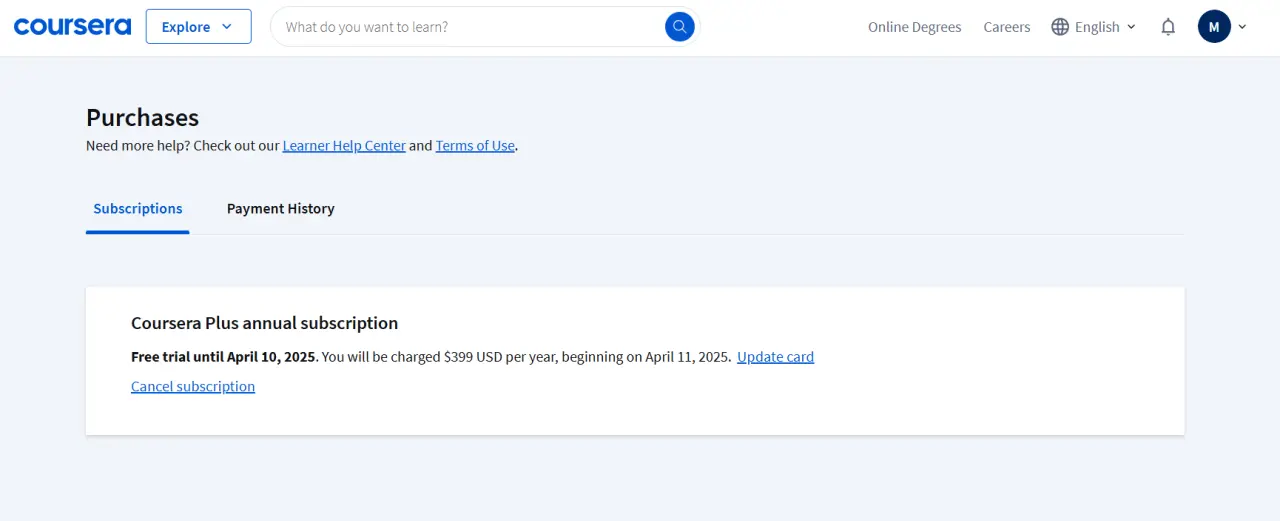This screenshot has height=521, width=1280.
Task: Open the notifications bell
Action: (1168, 27)
